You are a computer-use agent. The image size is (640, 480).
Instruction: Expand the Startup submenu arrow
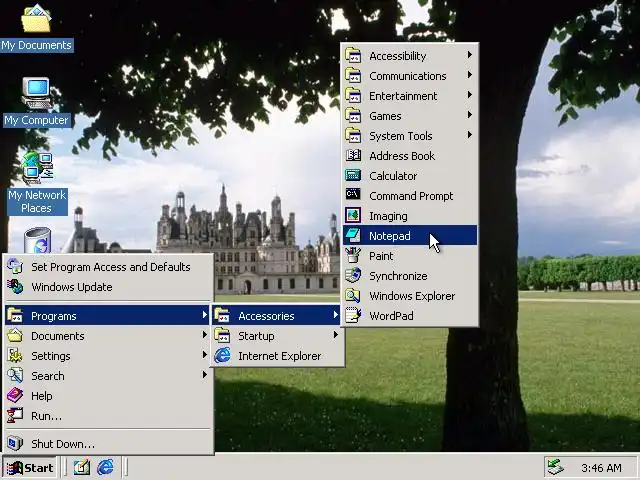click(336, 335)
